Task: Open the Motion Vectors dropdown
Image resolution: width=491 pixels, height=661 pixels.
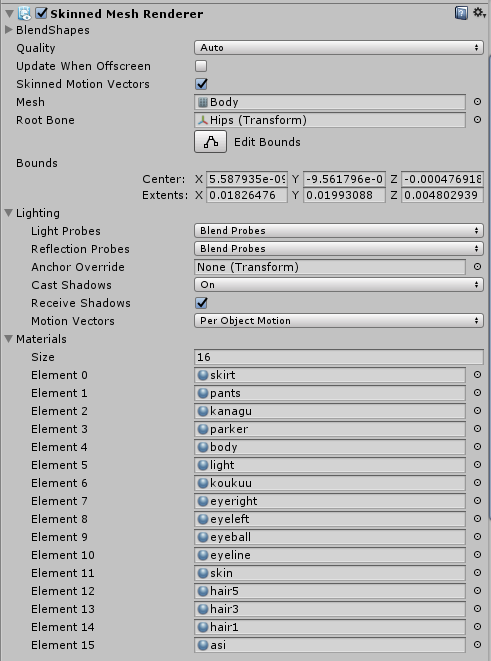Action: pos(339,321)
